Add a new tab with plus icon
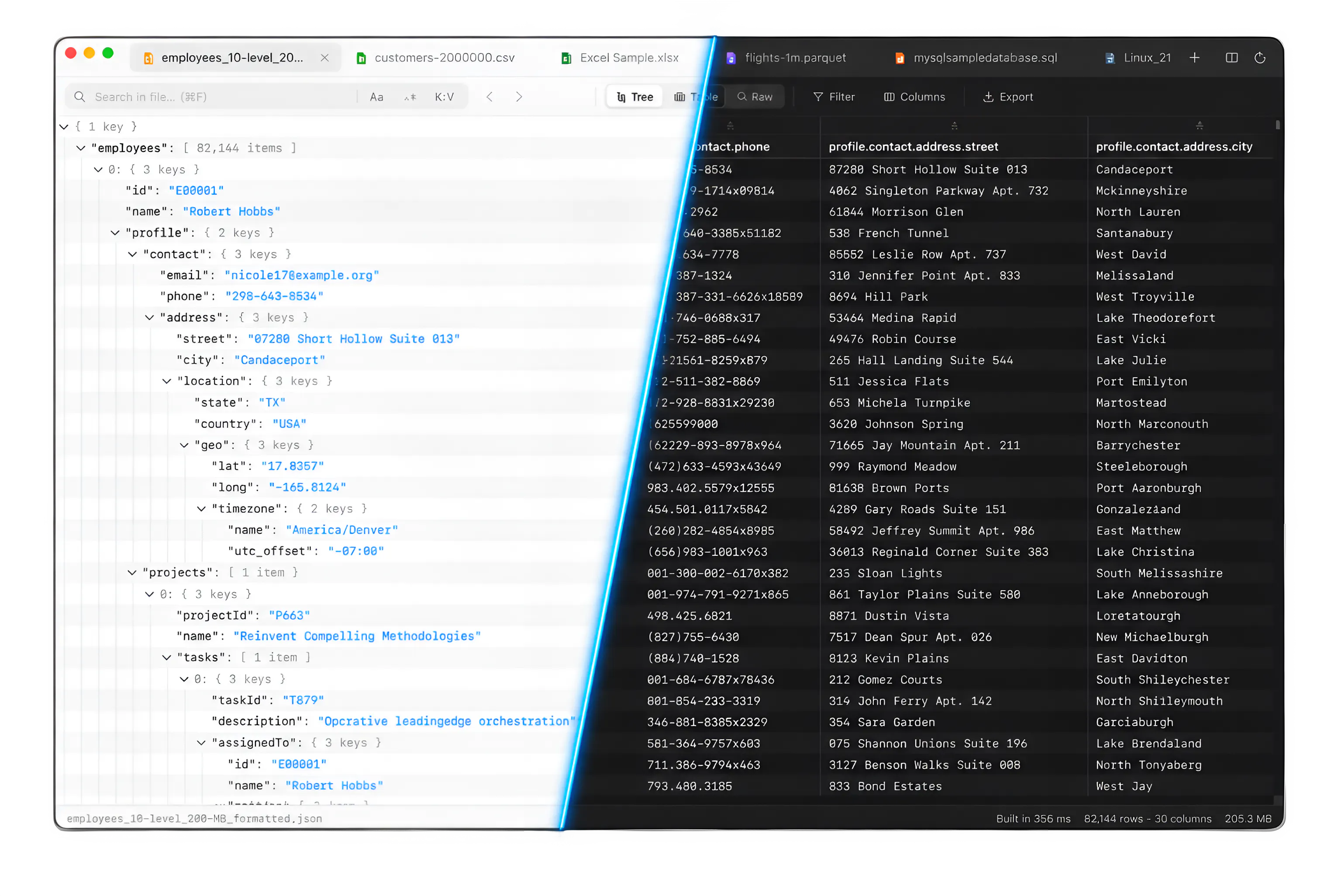Image resolution: width=1338 pixels, height=896 pixels. click(x=1195, y=58)
